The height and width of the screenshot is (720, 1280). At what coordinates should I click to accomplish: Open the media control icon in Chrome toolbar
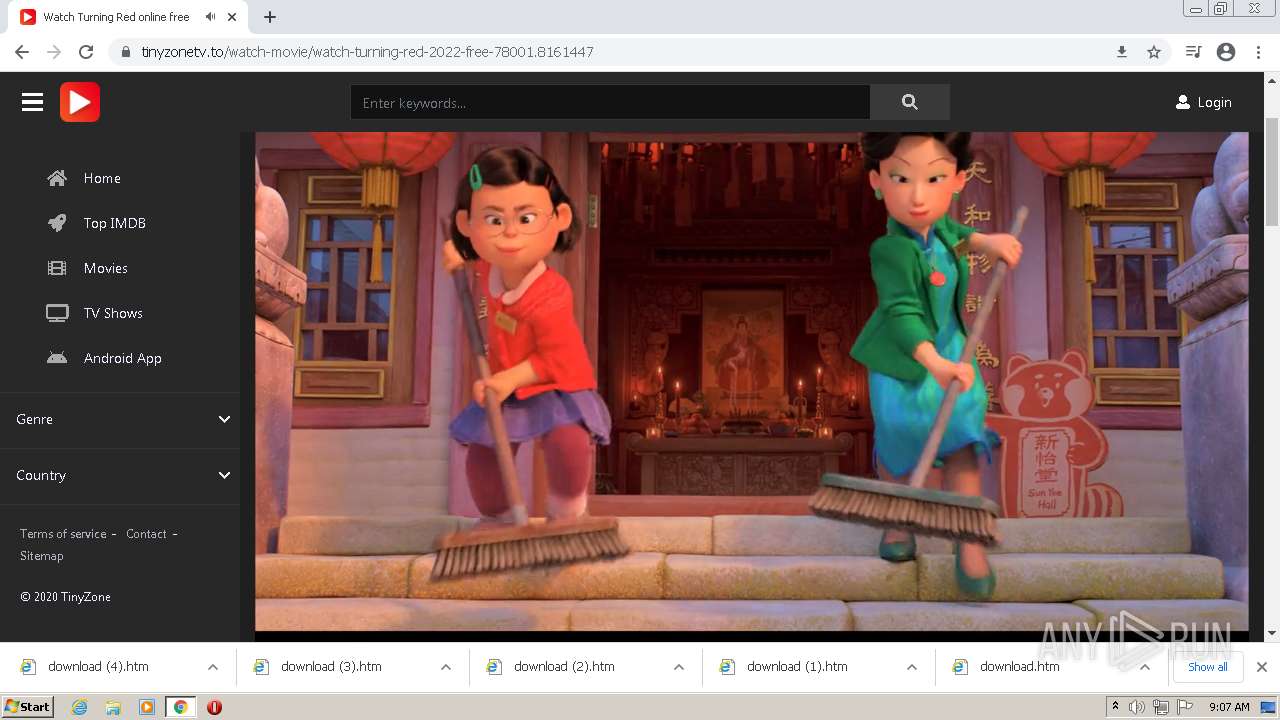click(x=1193, y=52)
